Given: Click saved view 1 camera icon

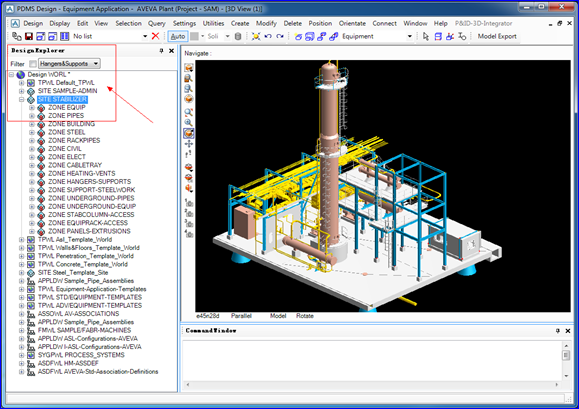Looking at the screenshot, I should (189, 202).
